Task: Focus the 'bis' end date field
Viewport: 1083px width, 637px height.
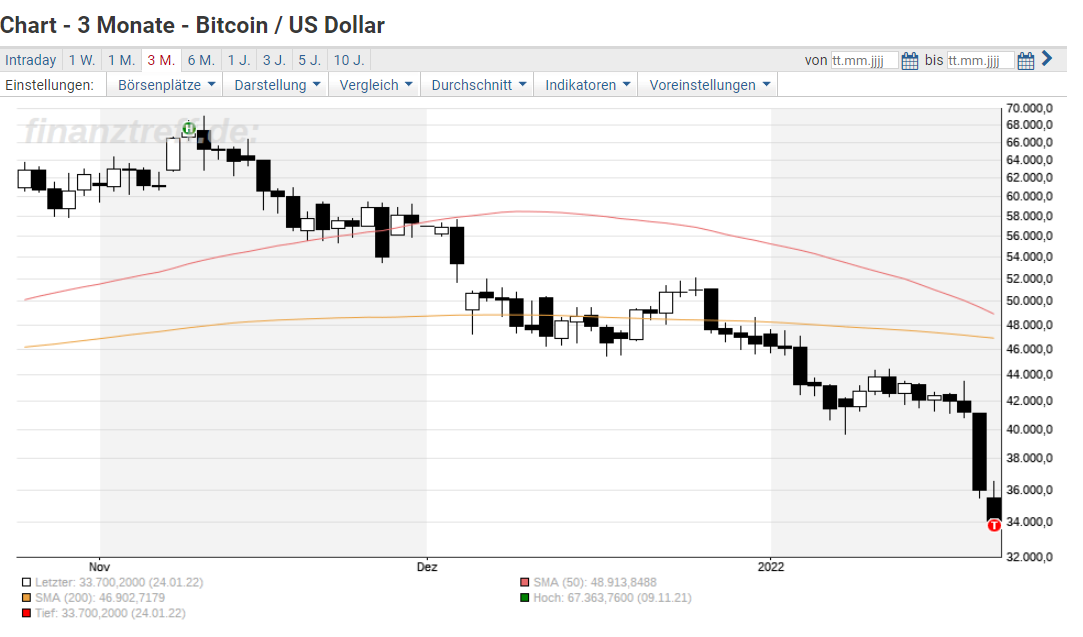Action: pos(980,61)
